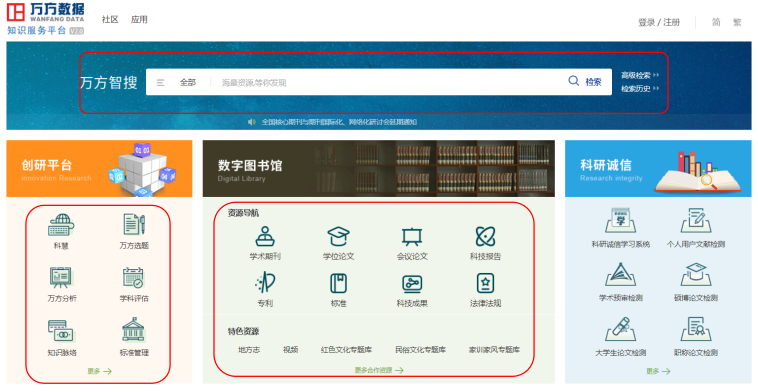Screen dimensions: 758x392
Task: Click the 学位论文 graduation cap icon
Action: click(338, 236)
